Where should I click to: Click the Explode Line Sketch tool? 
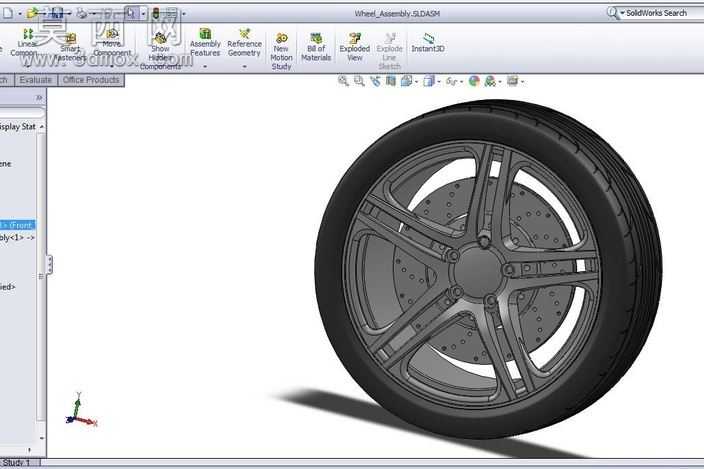tap(389, 51)
